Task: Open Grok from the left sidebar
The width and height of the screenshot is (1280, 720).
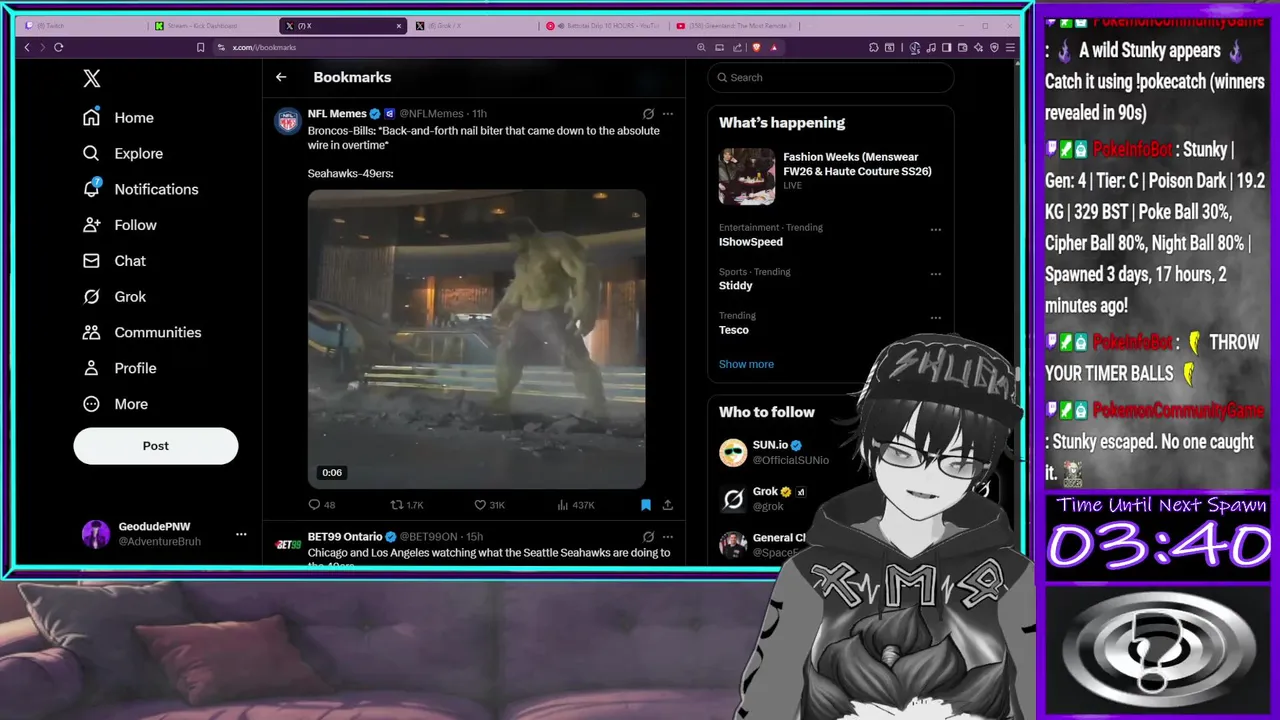Action: pyautogui.click(x=114, y=297)
